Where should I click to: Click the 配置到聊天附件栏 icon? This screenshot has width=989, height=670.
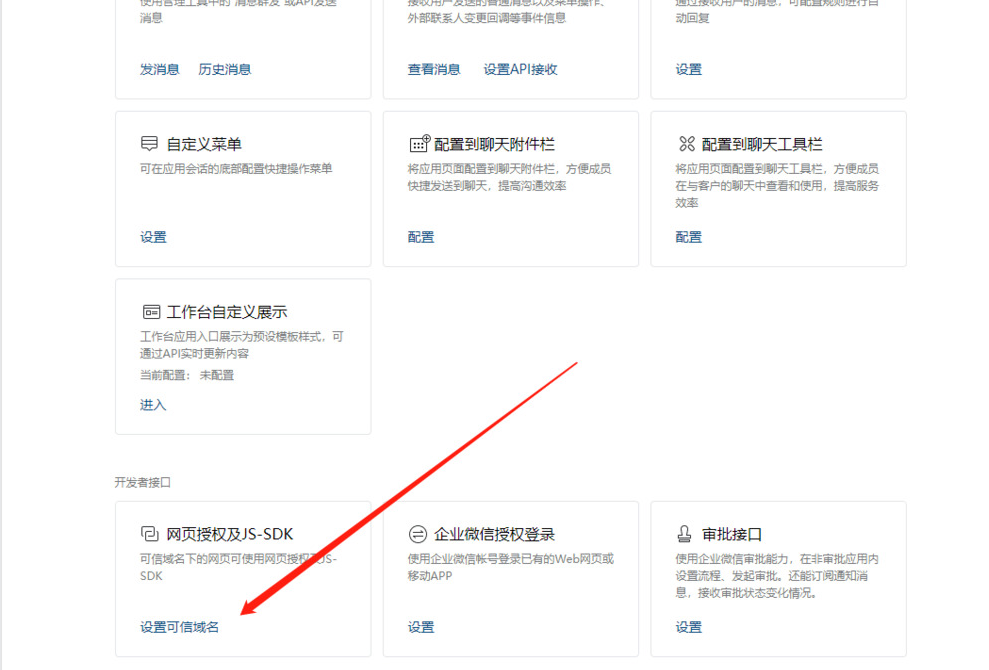point(419,144)
